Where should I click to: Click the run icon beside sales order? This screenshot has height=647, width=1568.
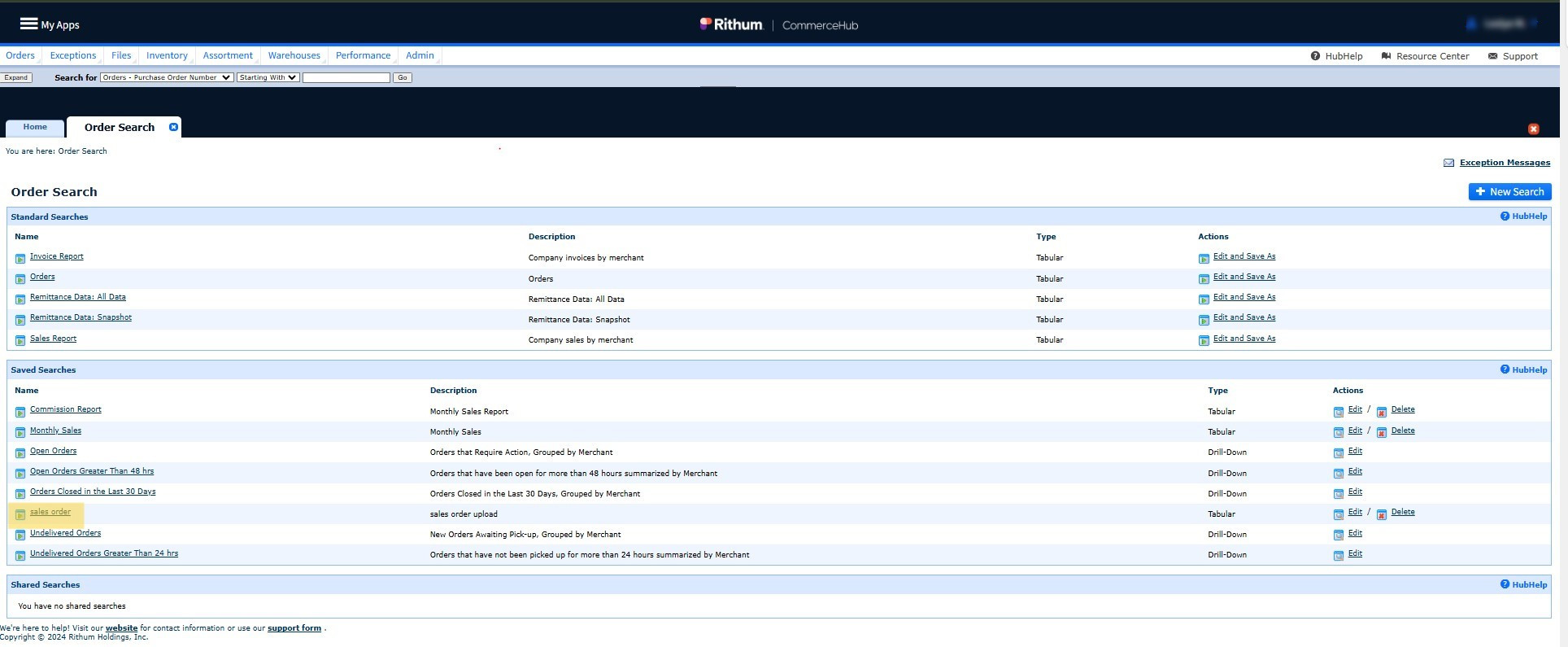pos(20,514)
